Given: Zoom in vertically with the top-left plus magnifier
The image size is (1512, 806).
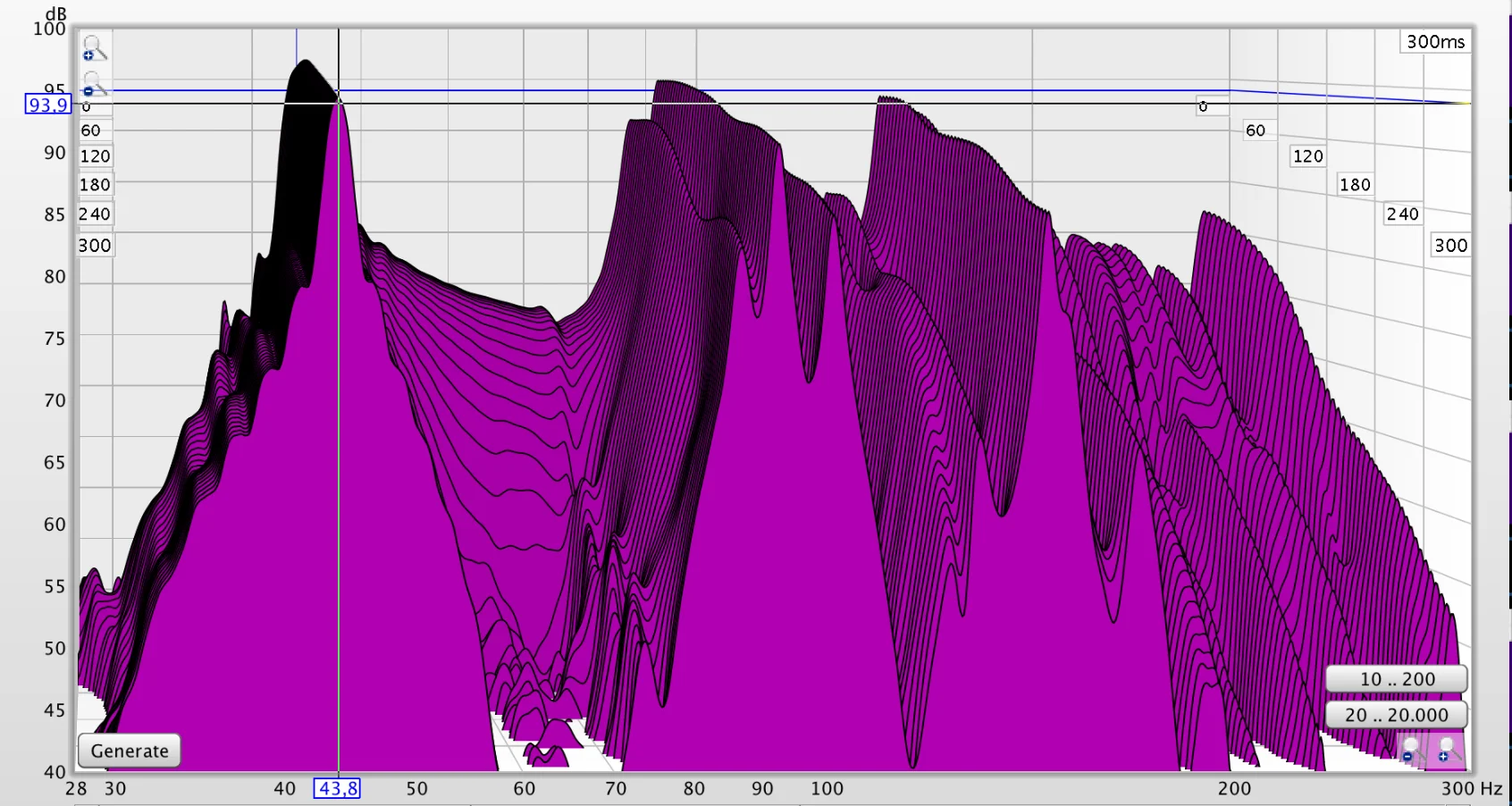Looking at the screenshot, I should click(x=93, y=47).
